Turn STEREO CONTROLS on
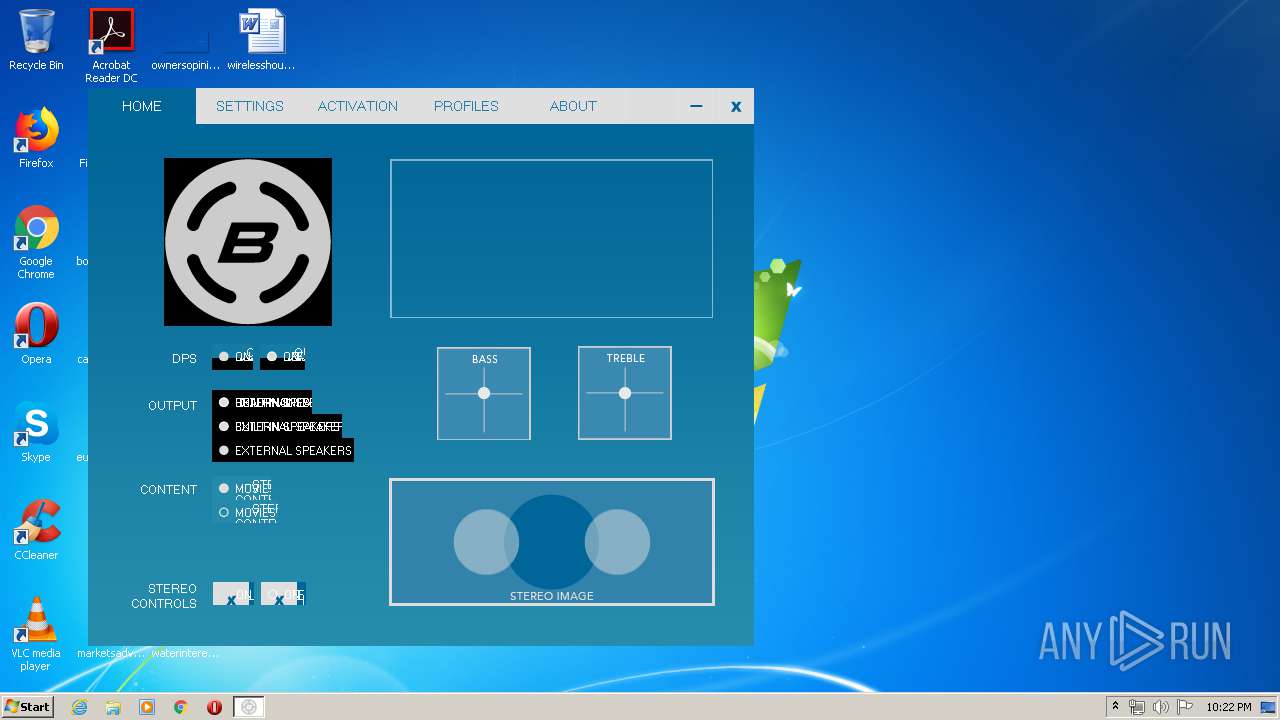 click(231, 594)
